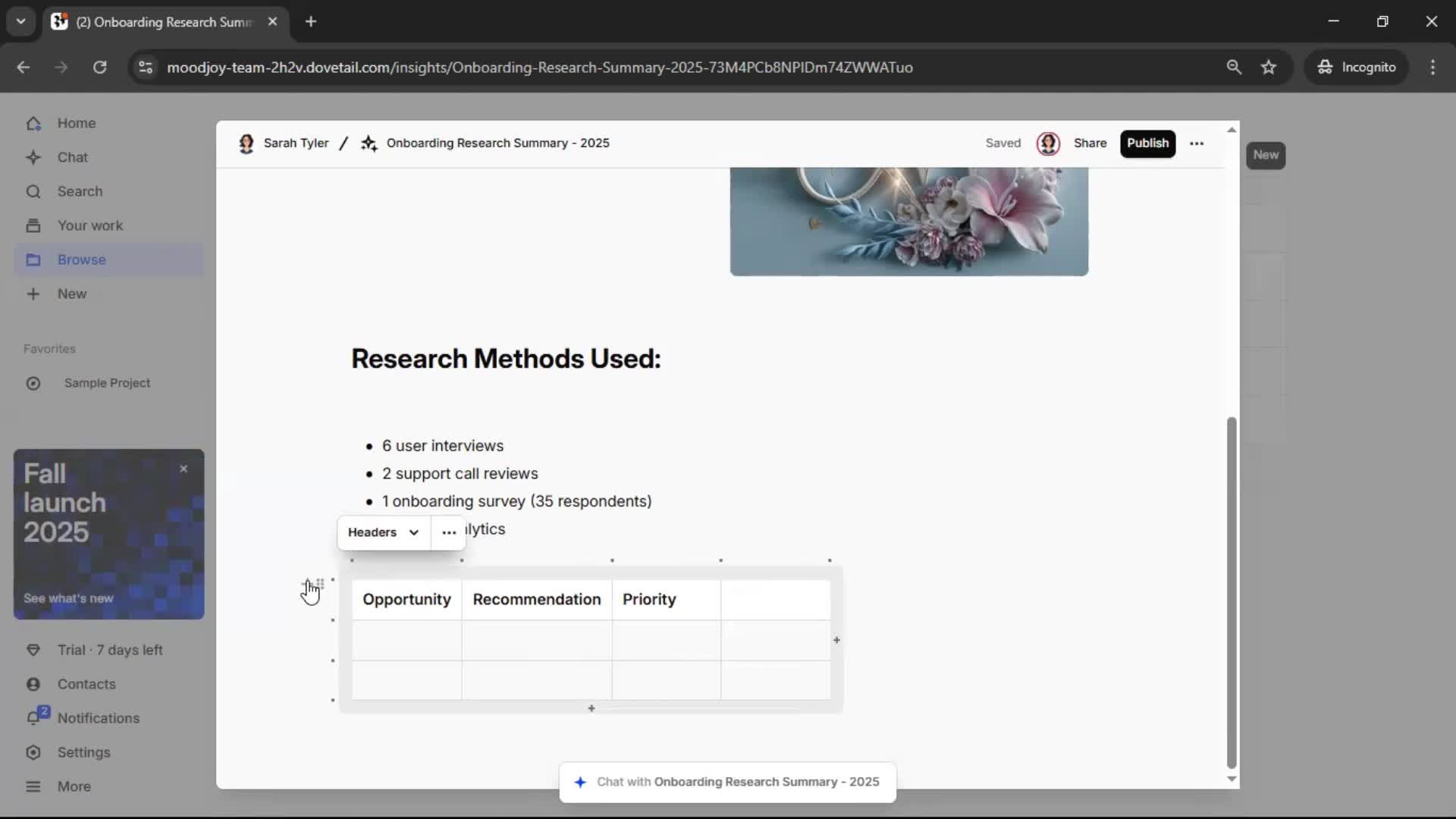Click the table block drag handle
Image resolution: width=1456 pixels, height=819 pixels.
[x=320, y=583]
